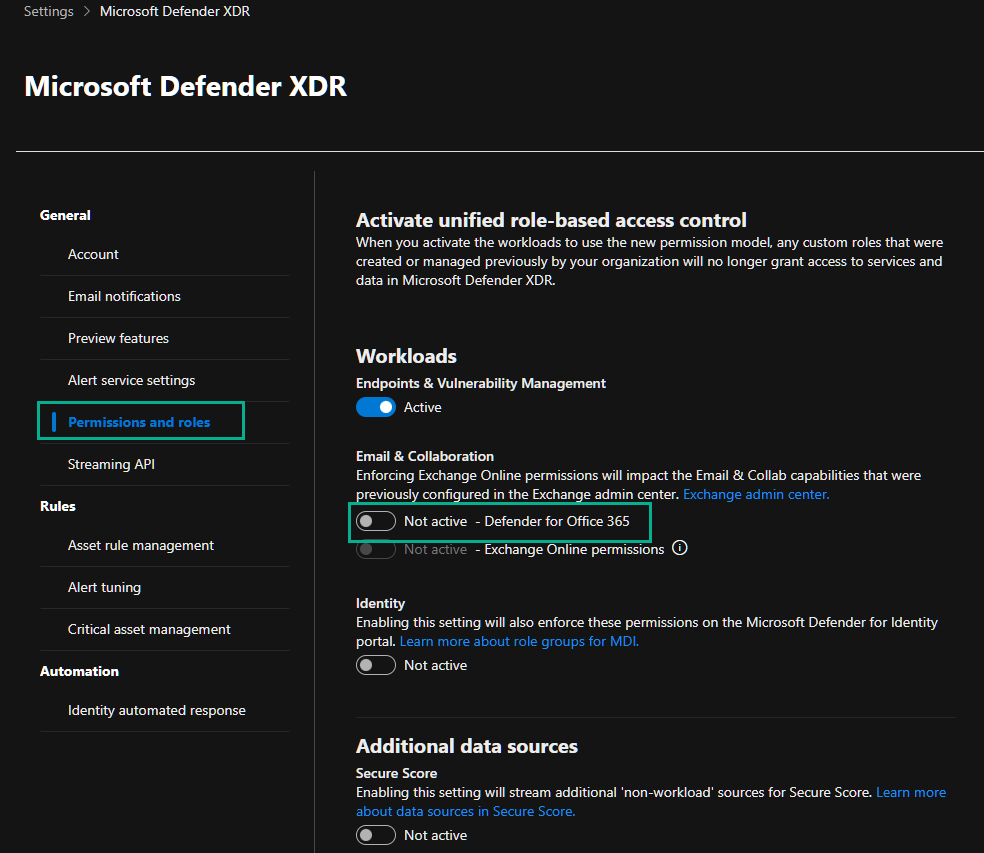The width and height of the screenshot is (984, 853).
Task: Go to Email notifications settings
Action: [124, 296]
